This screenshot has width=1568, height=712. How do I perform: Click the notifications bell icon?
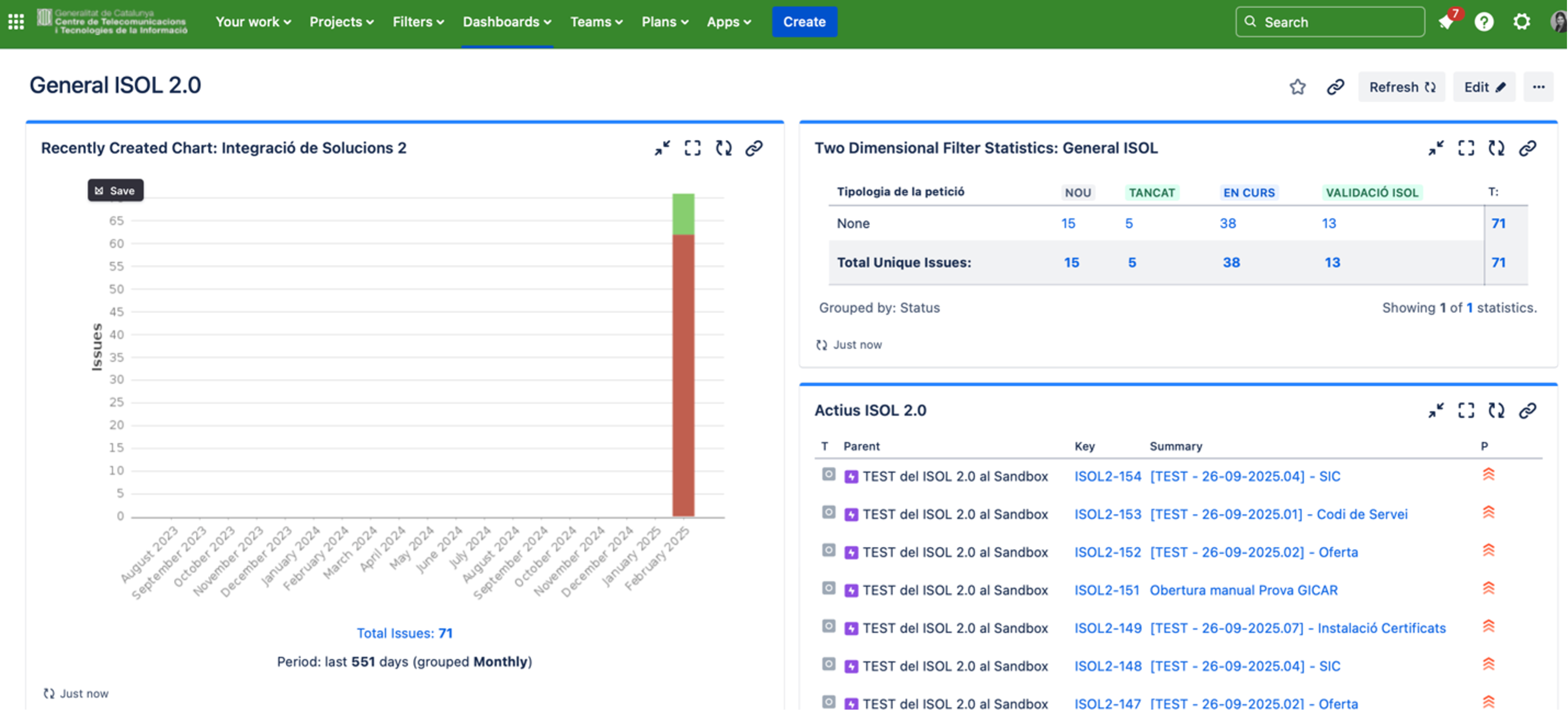click(x=1446, y=22)
